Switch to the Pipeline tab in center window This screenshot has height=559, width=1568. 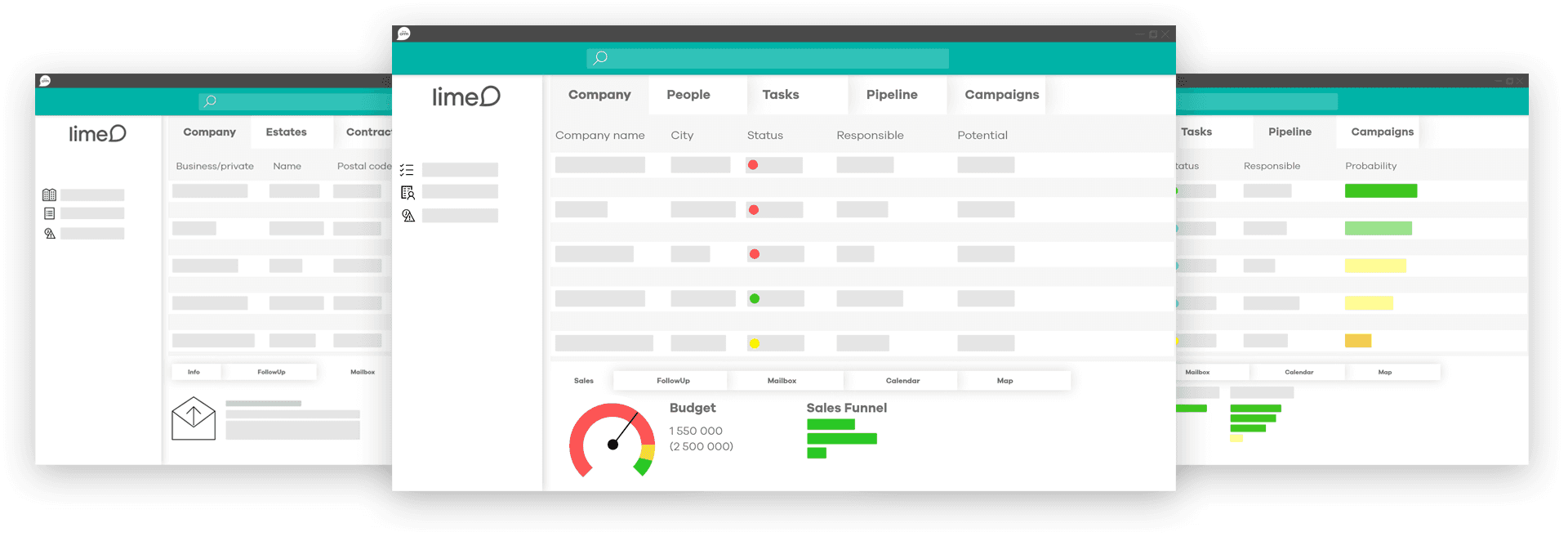click(891, 95)
